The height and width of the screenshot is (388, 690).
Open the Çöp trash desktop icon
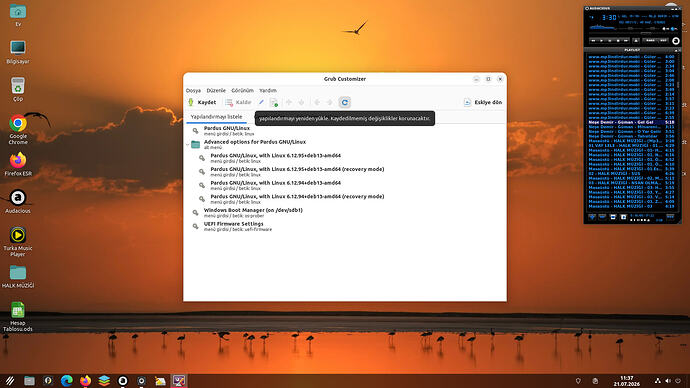click(18, 89)
